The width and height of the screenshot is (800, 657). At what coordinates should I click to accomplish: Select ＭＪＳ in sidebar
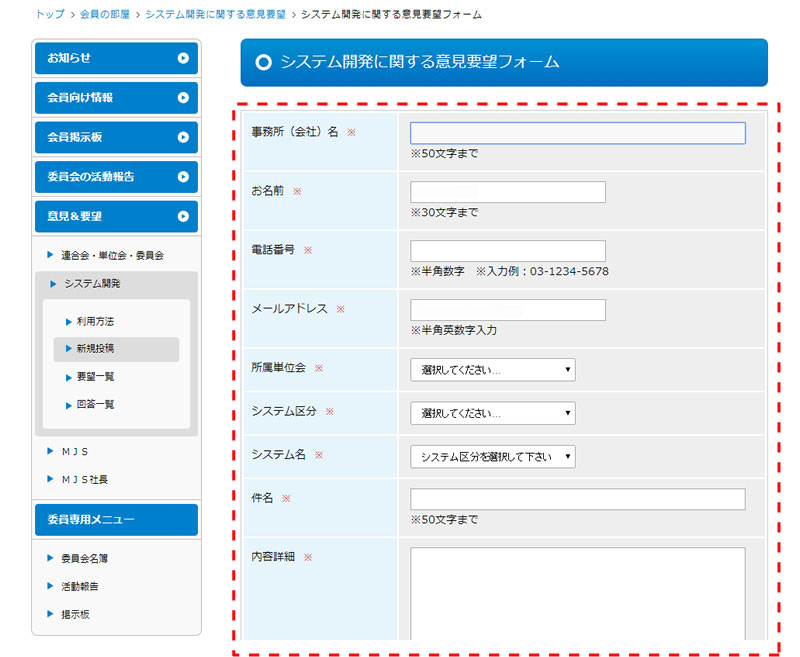(x=74, y=451)
